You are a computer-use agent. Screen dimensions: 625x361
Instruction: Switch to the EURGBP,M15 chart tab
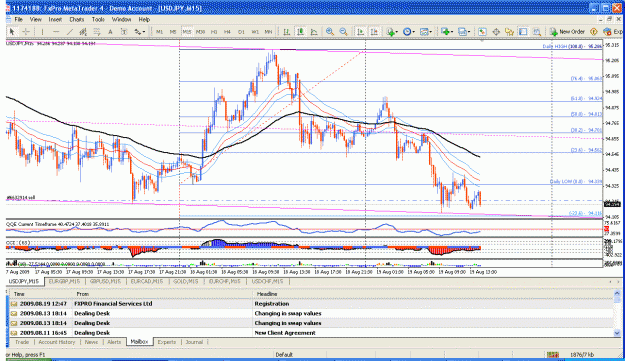tap(64, 281)
